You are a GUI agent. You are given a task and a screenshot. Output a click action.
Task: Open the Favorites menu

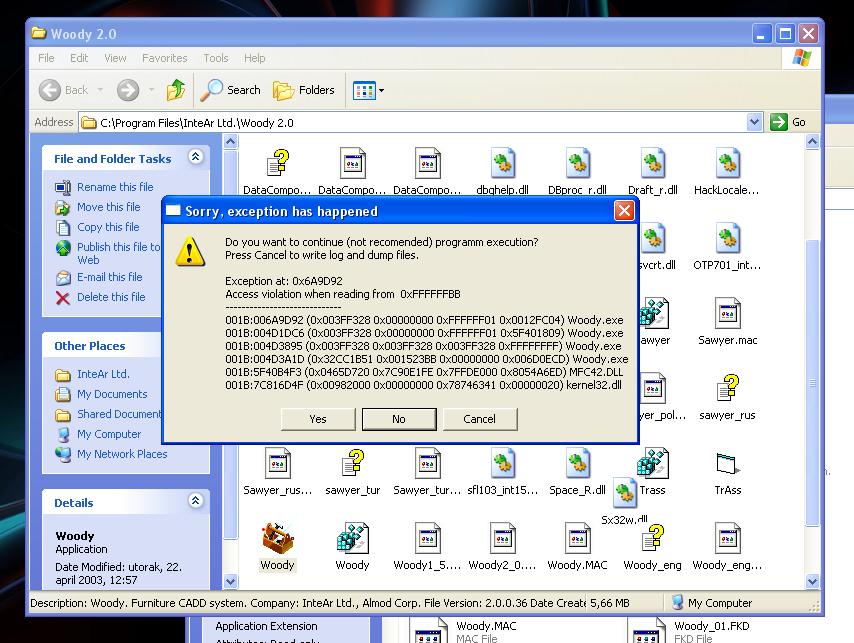164,58
